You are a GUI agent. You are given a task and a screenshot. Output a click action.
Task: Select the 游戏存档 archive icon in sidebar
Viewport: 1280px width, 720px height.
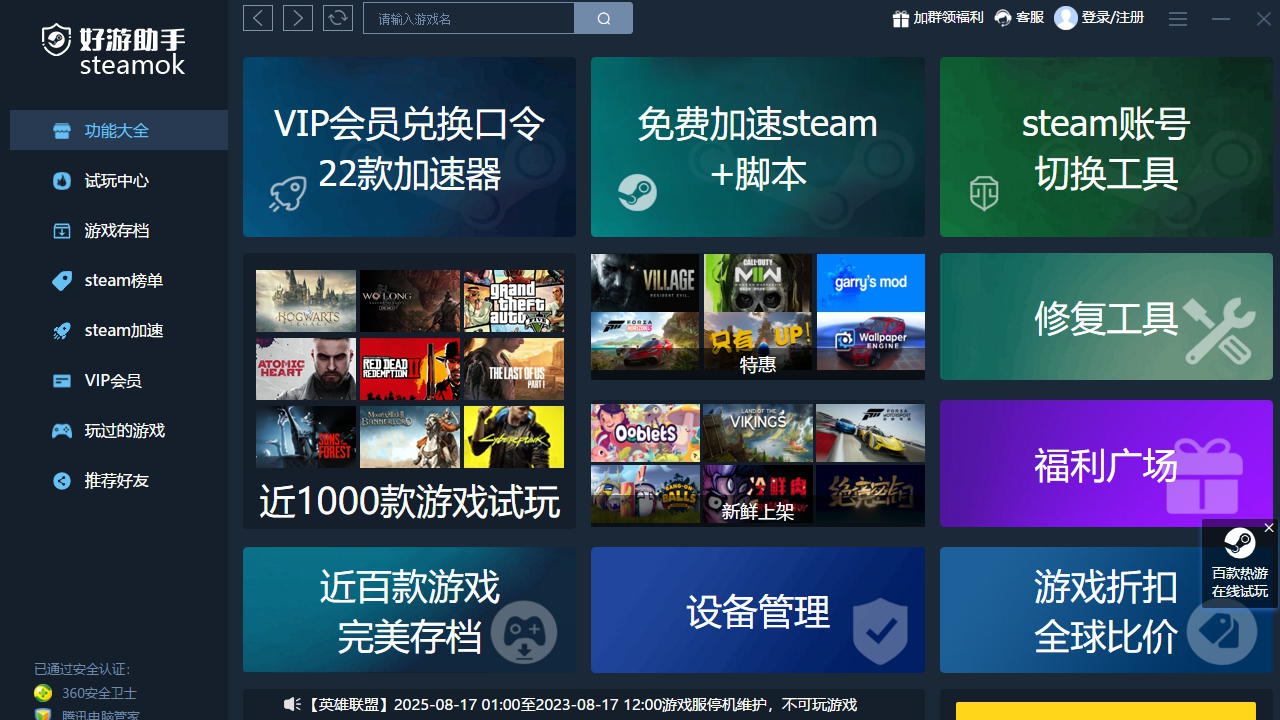[62, 230]
